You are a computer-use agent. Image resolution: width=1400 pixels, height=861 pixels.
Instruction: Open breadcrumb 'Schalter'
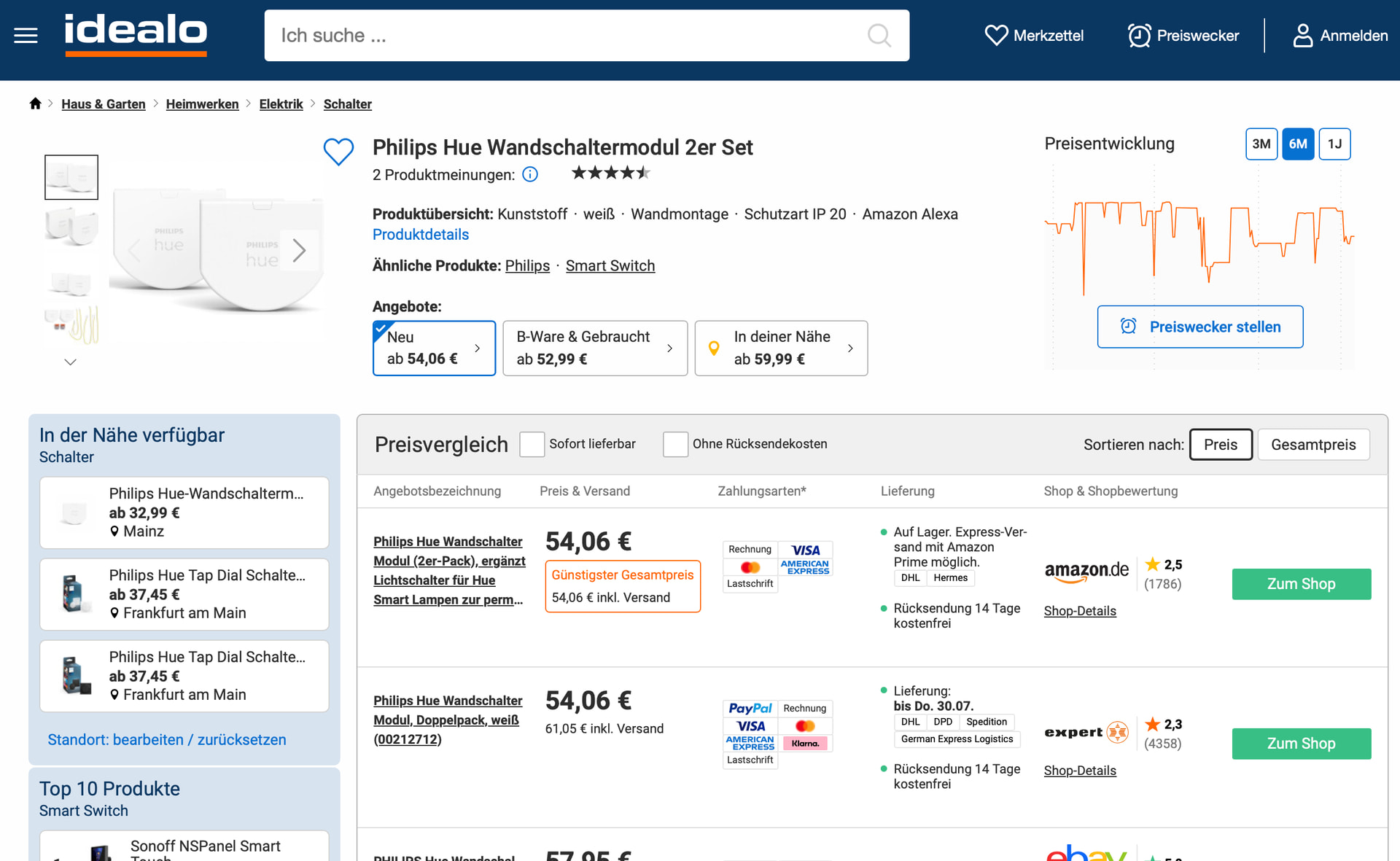coord(348,104)
